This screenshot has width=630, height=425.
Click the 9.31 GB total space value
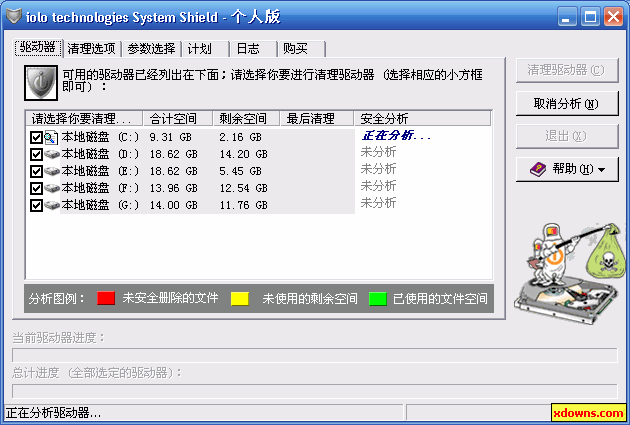tap(170, 137)
